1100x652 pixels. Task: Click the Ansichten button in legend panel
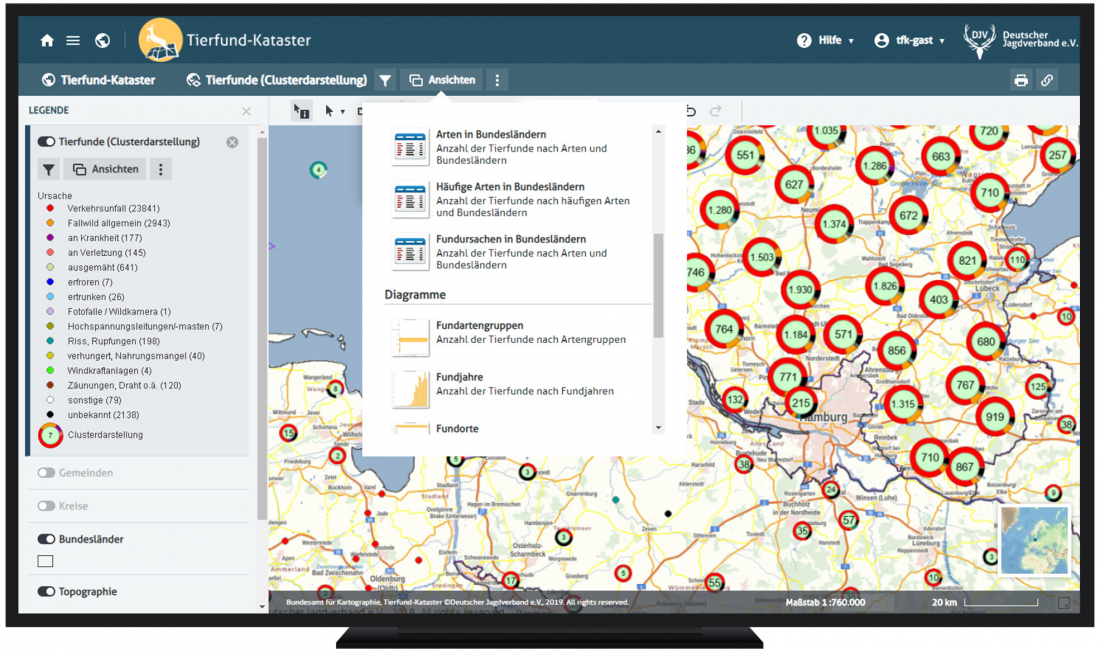(105, 169)
